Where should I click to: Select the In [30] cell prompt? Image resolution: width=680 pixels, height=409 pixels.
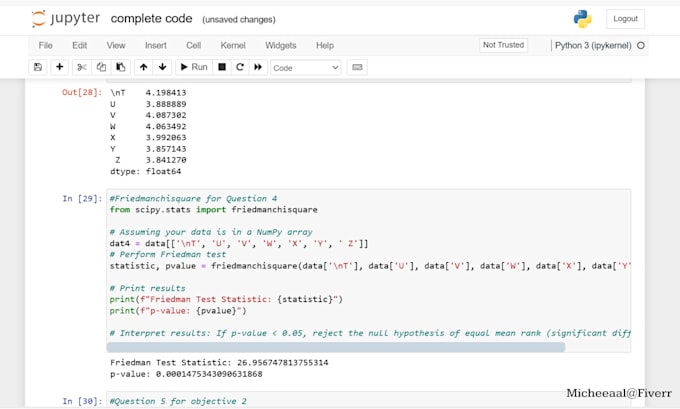[82, 401]
